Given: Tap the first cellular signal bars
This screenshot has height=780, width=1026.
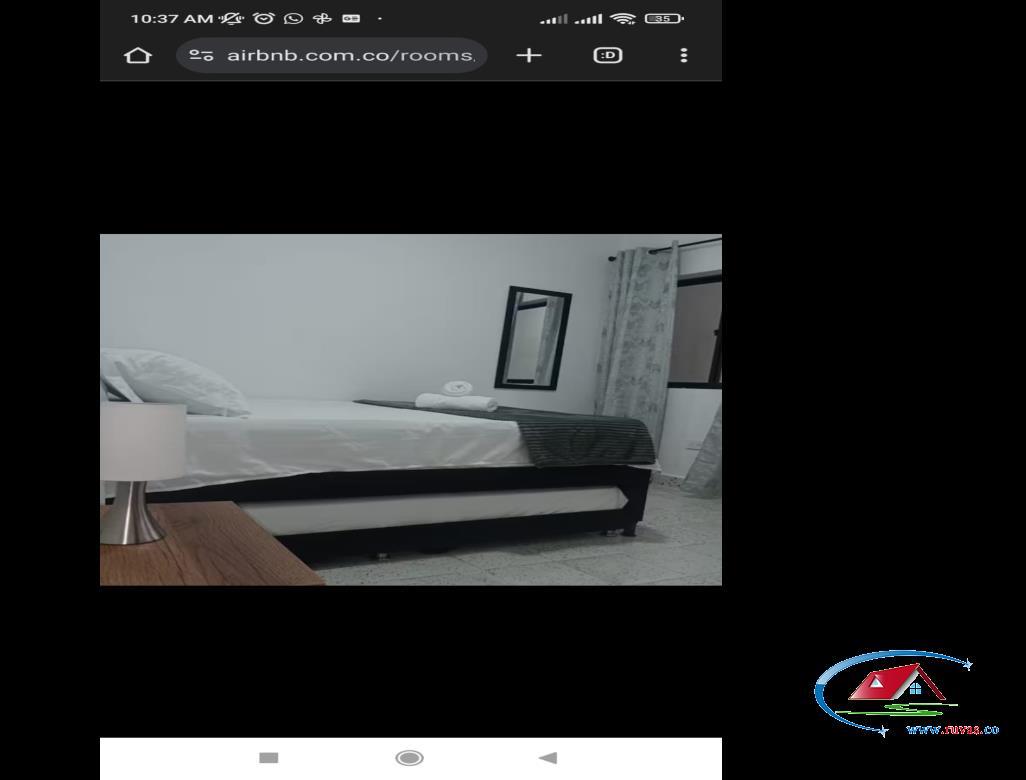Looking at the screenshot, I should (554, 19).
